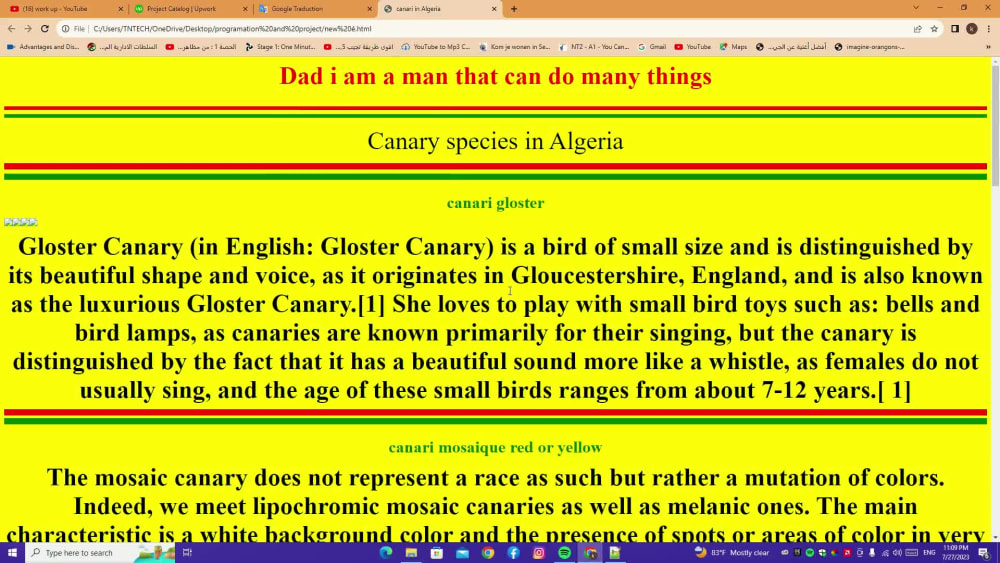
Task: Show more bookmarks via the overflow chevron
Action: coord(989,47)
